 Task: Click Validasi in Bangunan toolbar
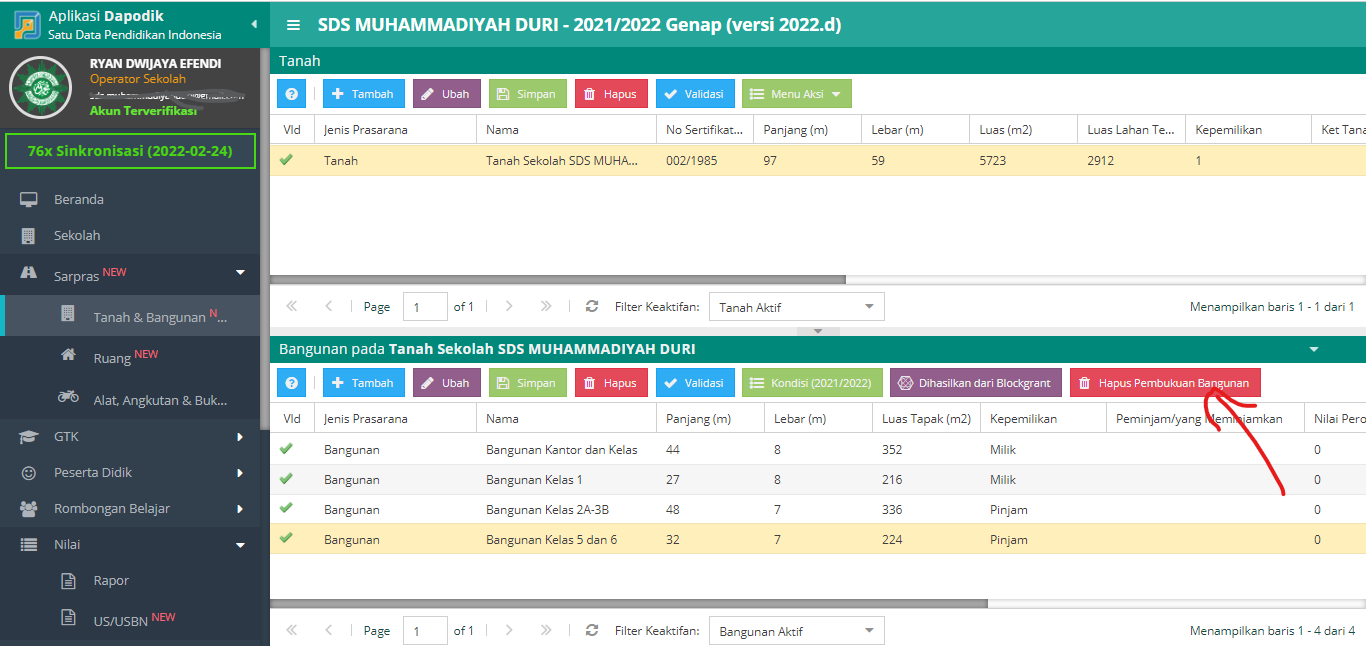click(x=695, y=383)
